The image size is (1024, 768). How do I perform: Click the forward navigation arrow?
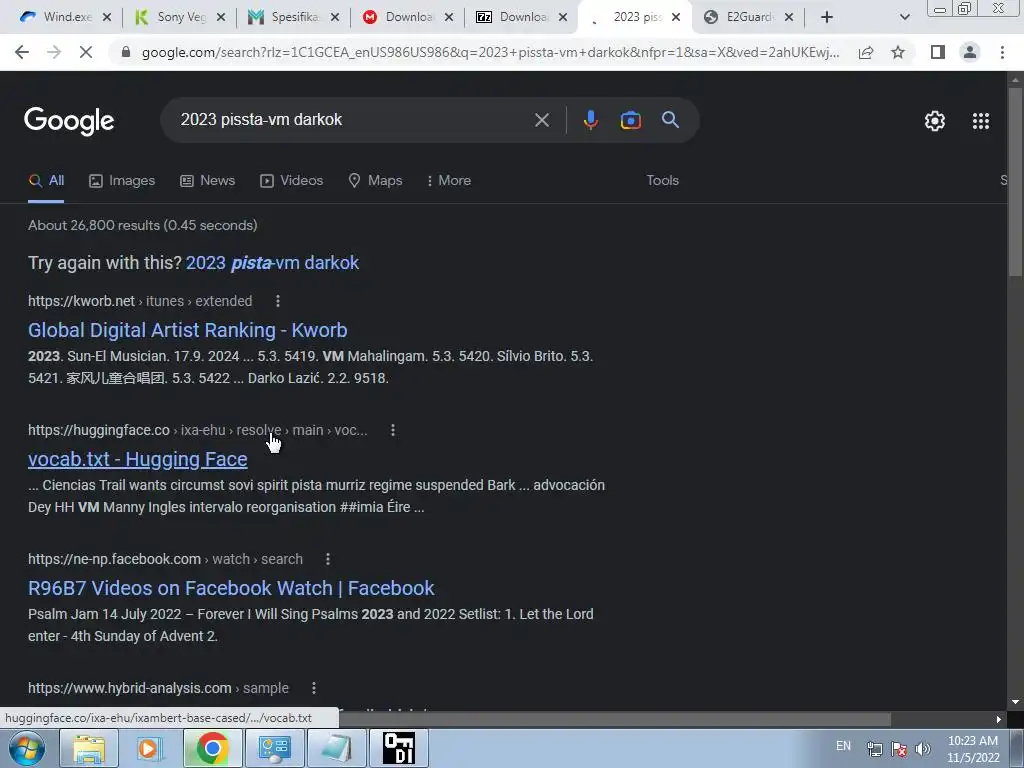(x=54, y=52)
